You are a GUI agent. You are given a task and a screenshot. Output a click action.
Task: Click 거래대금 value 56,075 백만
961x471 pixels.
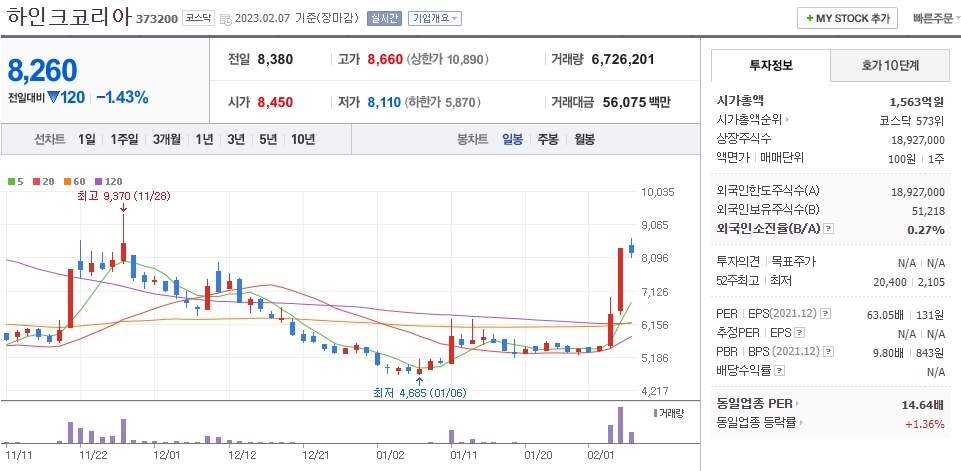[636, 102]
